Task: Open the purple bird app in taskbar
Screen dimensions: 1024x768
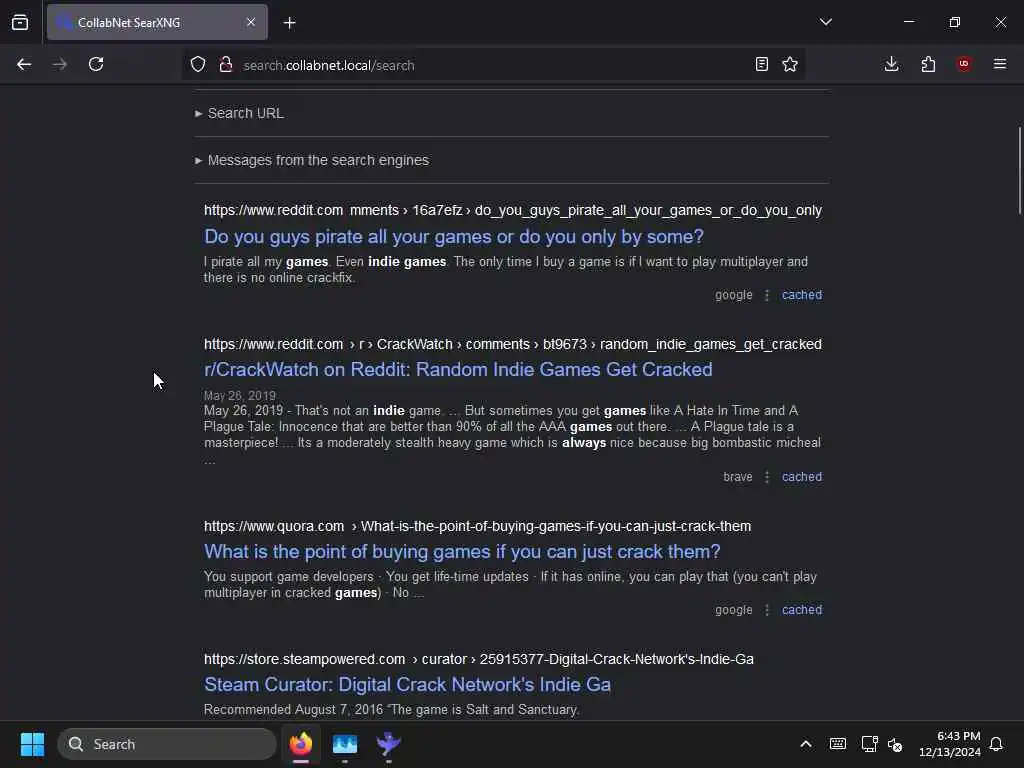Action: (389, 744)
